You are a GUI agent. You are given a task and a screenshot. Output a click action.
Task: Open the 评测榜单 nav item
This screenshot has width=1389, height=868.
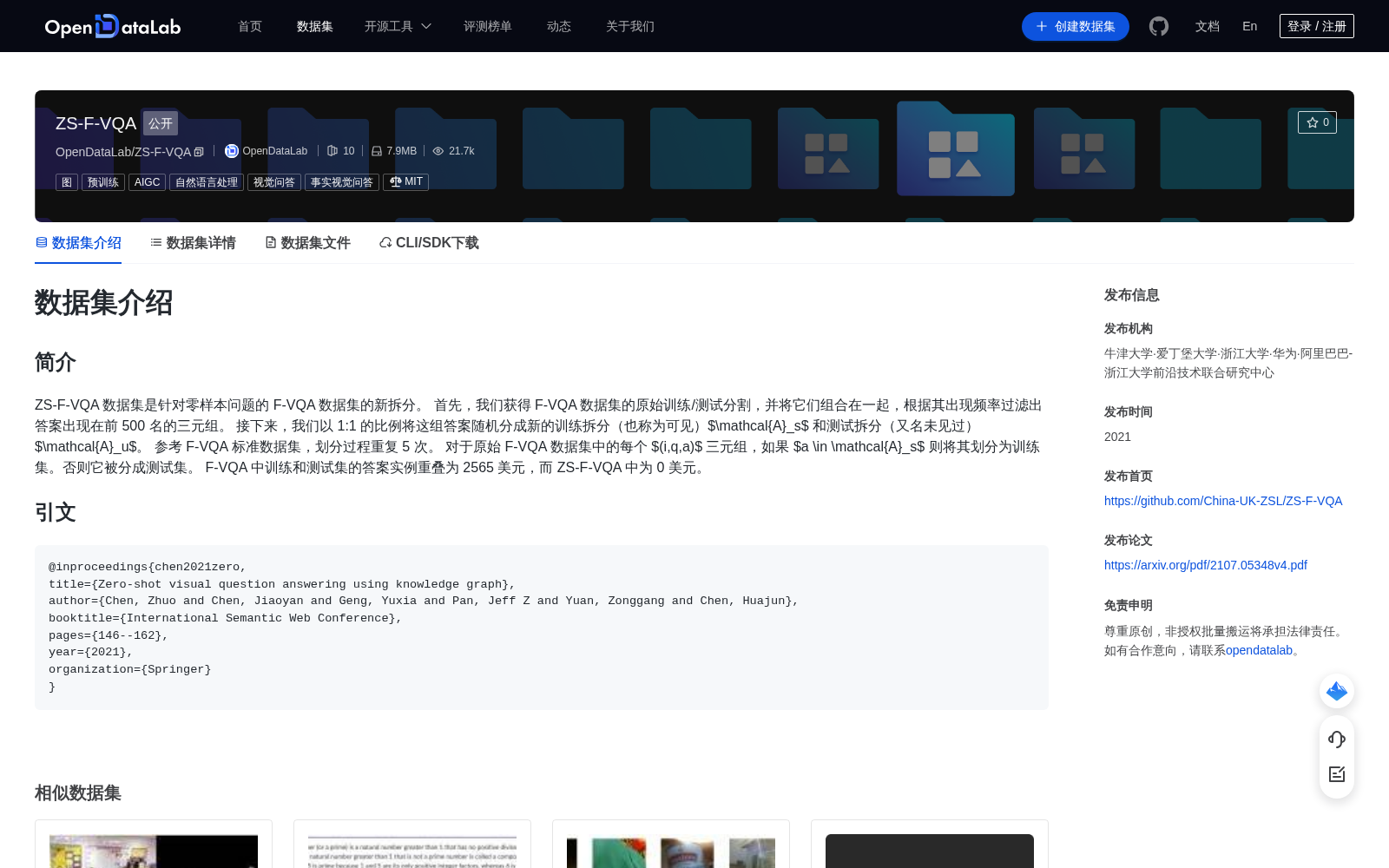pos(488,26)
